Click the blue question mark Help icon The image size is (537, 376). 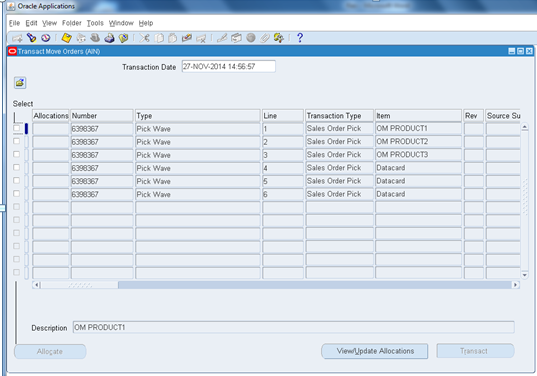tap(300, 38)
